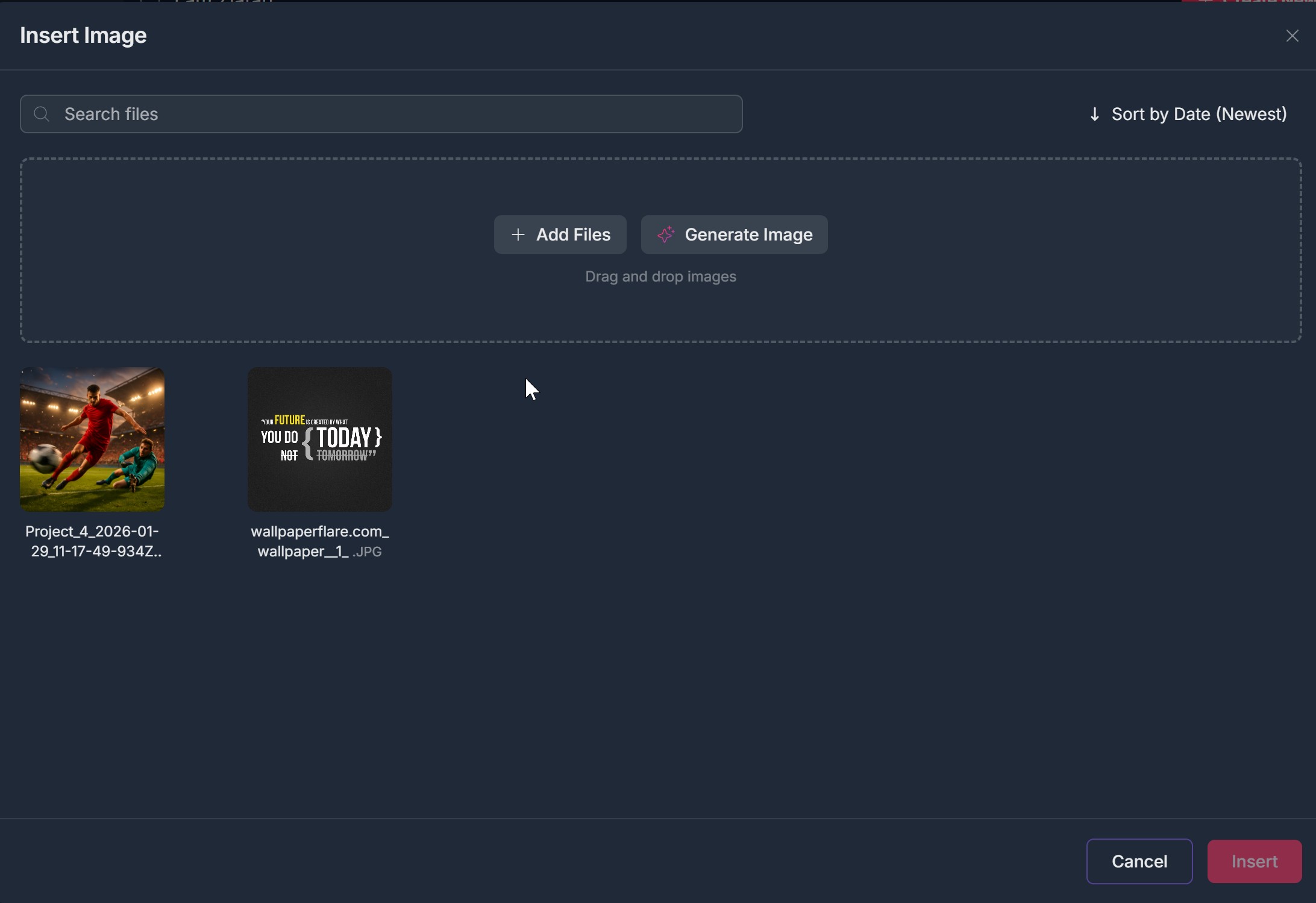The width and height of the screenshot is (1316, 903).
Task: Select the TODAY quote wallpaper thumbnail
Action: [320, 439]
